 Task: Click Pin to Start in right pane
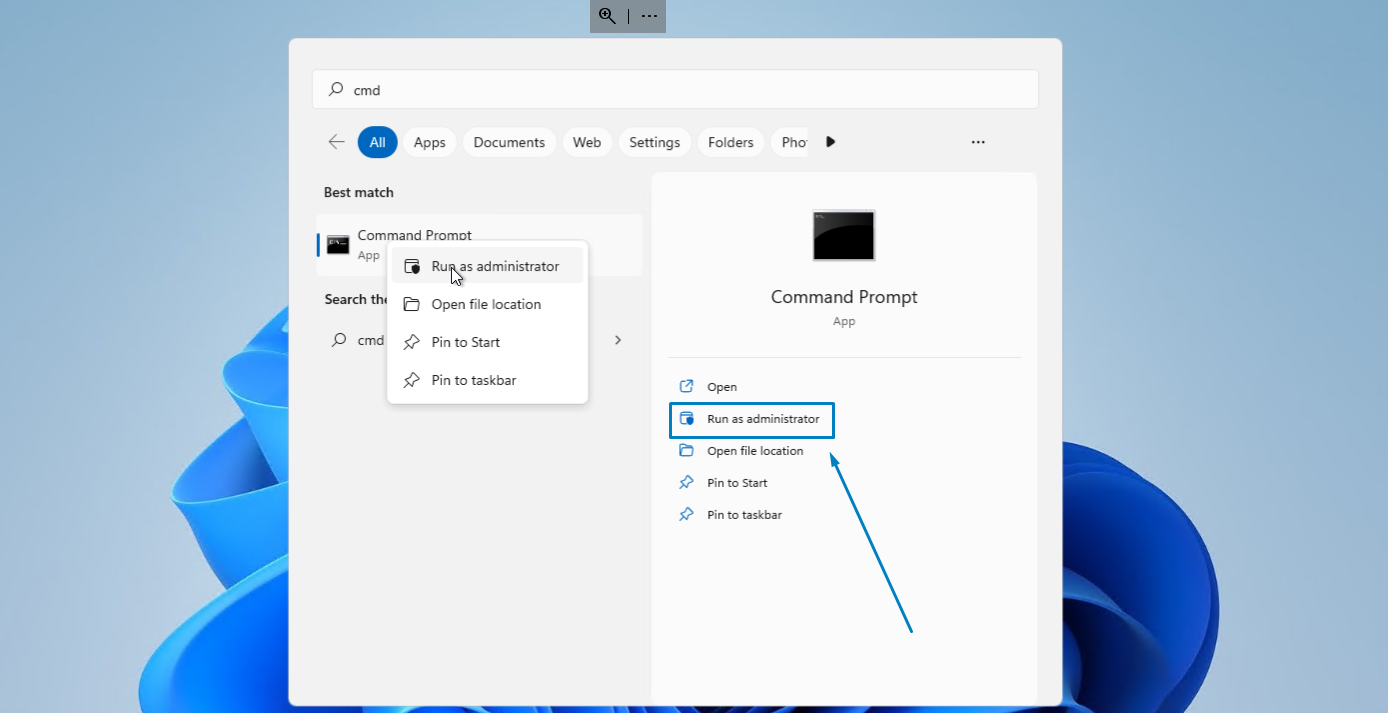point(736,483)
